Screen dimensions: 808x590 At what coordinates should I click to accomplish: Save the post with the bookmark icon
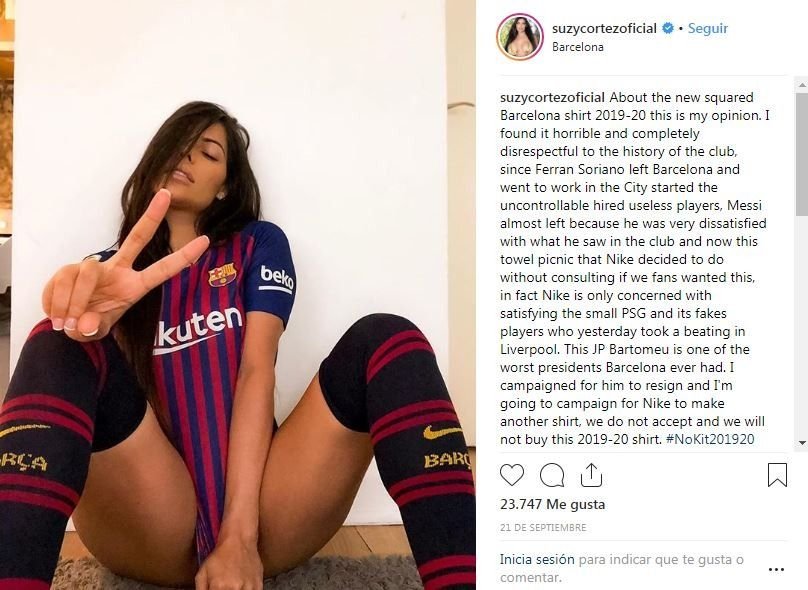click(x=777, y=475)
